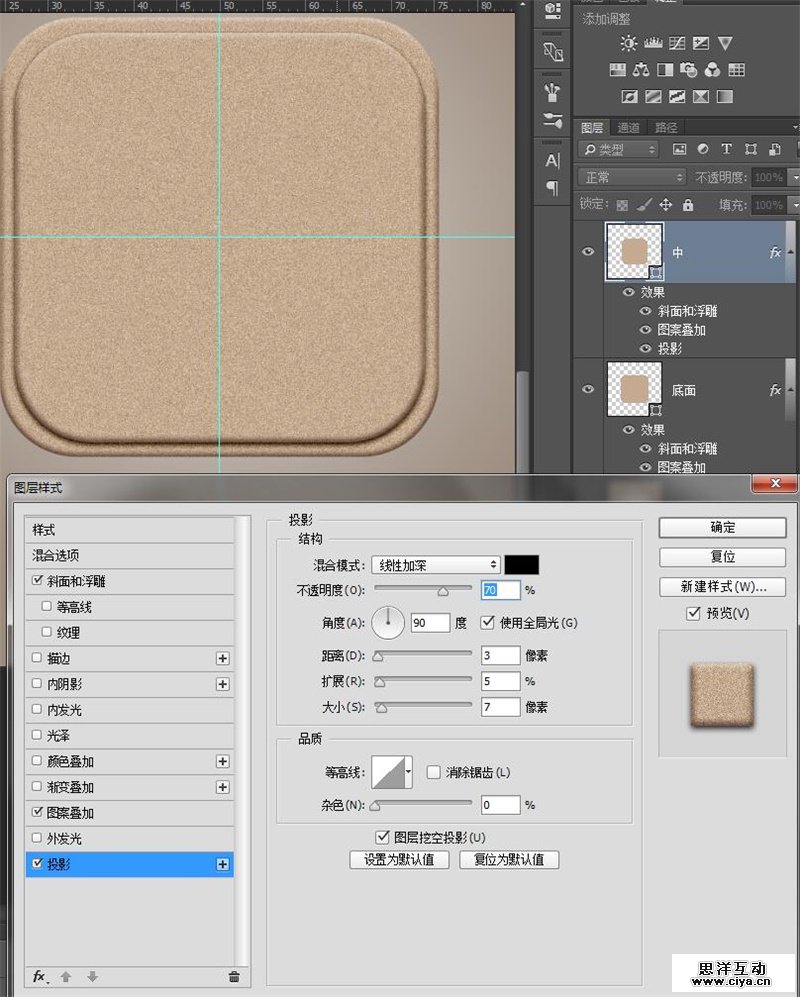Switch to the 通道 tab
800x997 pixels.
coord(628,128)
